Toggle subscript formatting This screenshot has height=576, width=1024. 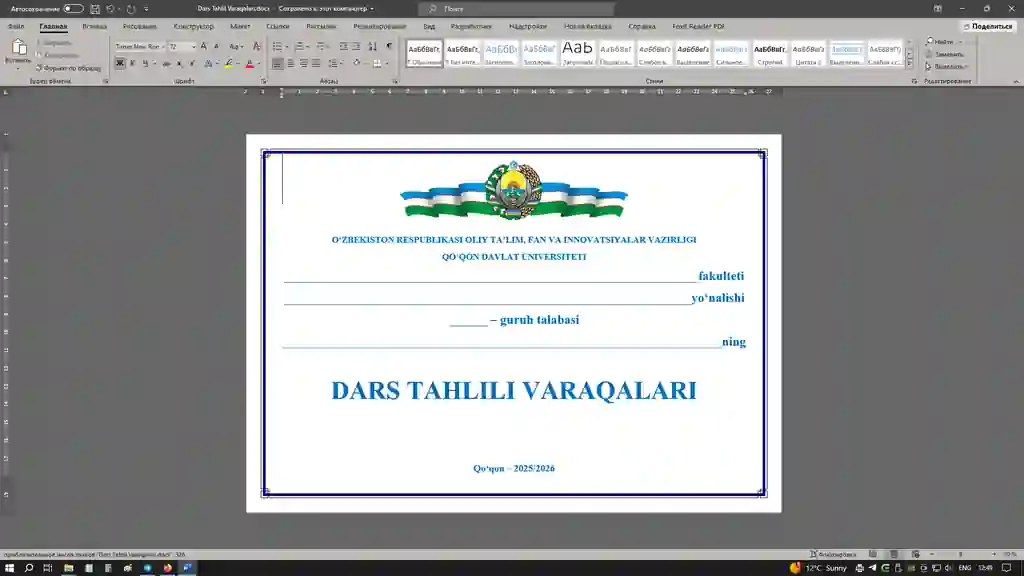180,63
